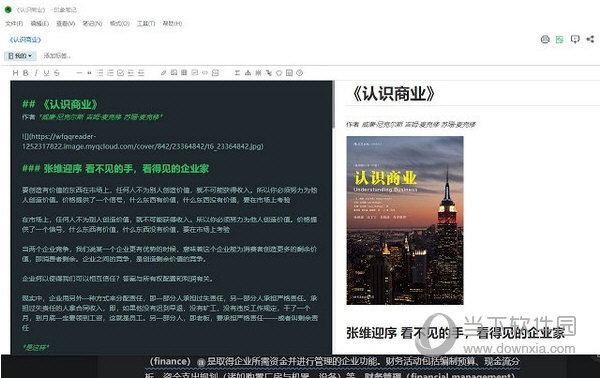Toggle bold formatting with the B icon
The image size is (600, 378).
[x=26, y=73]
